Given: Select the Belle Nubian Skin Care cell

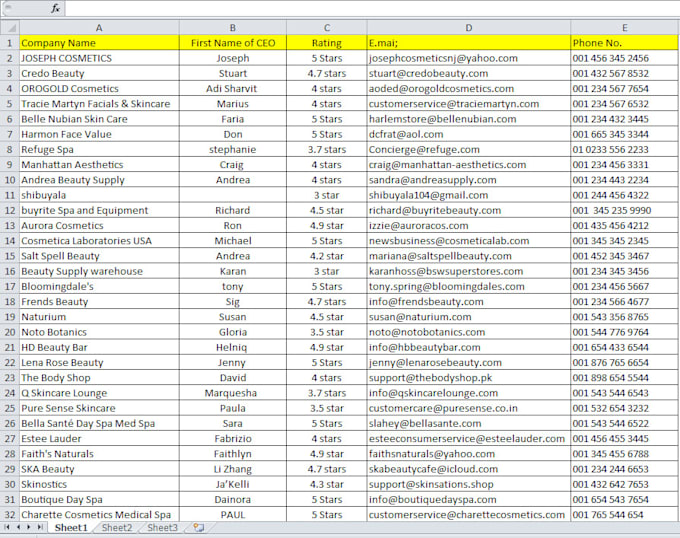Looking at the screenshot, I should pyautogui.click(x=99, y=119).
